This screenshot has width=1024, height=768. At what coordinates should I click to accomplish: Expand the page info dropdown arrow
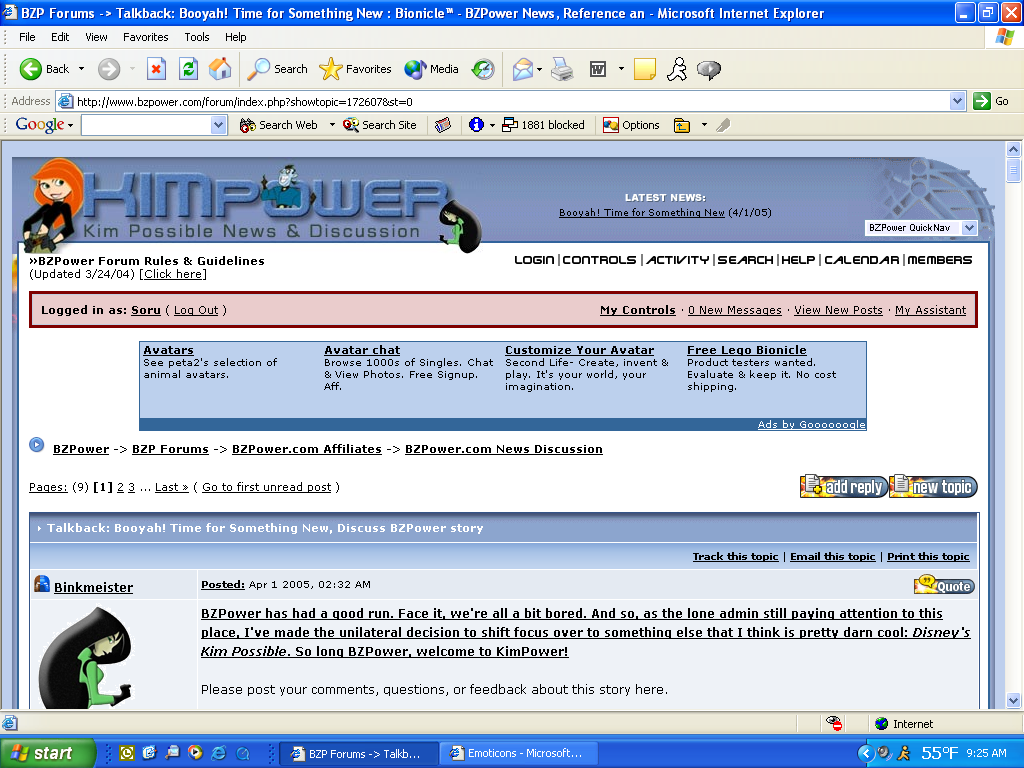coord(492,125)
